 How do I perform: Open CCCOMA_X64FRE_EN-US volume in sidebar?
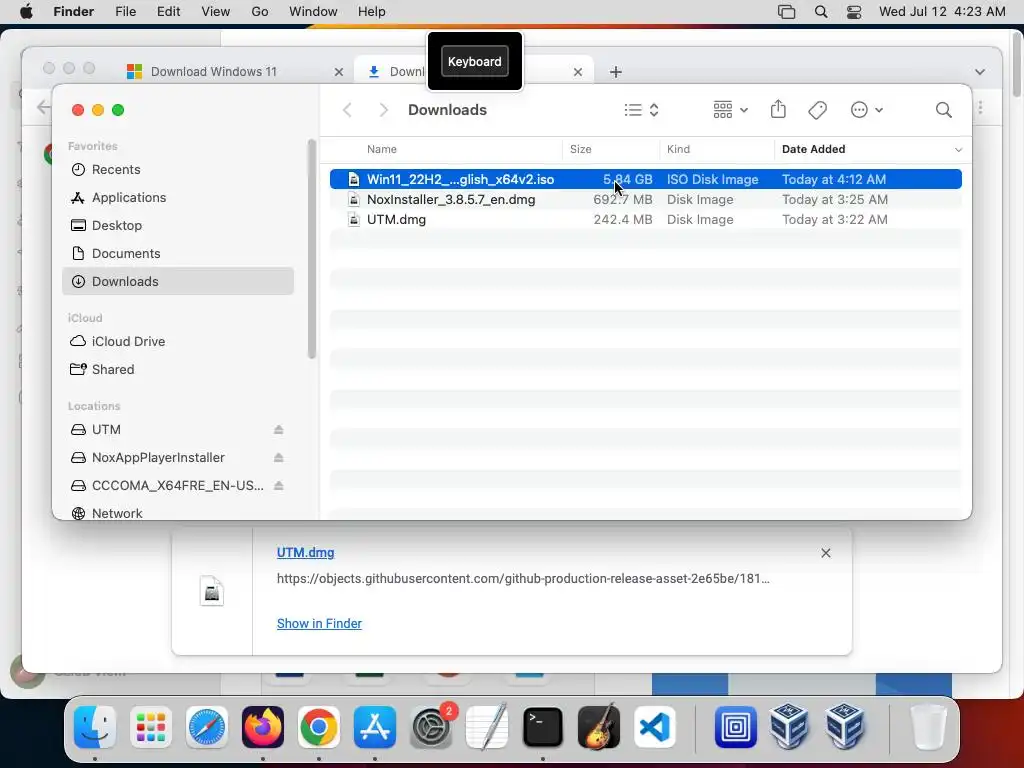178,486
